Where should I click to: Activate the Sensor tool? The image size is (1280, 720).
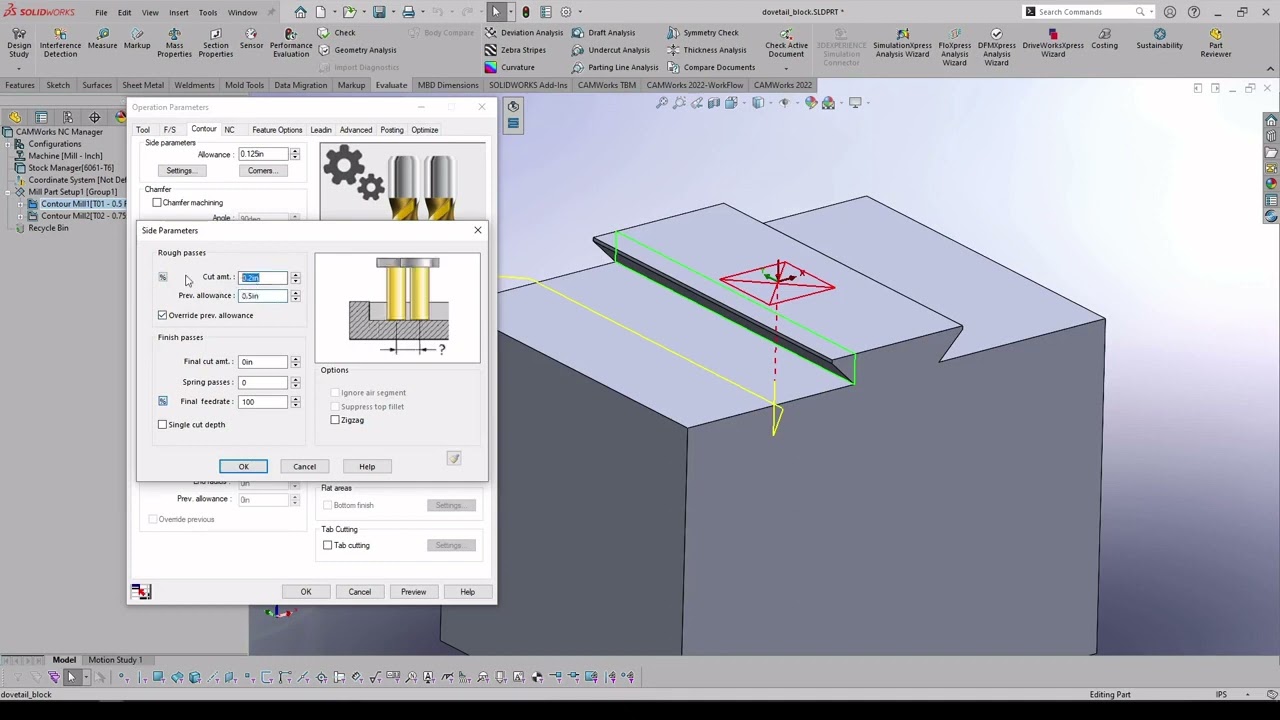tap(252, 39)
